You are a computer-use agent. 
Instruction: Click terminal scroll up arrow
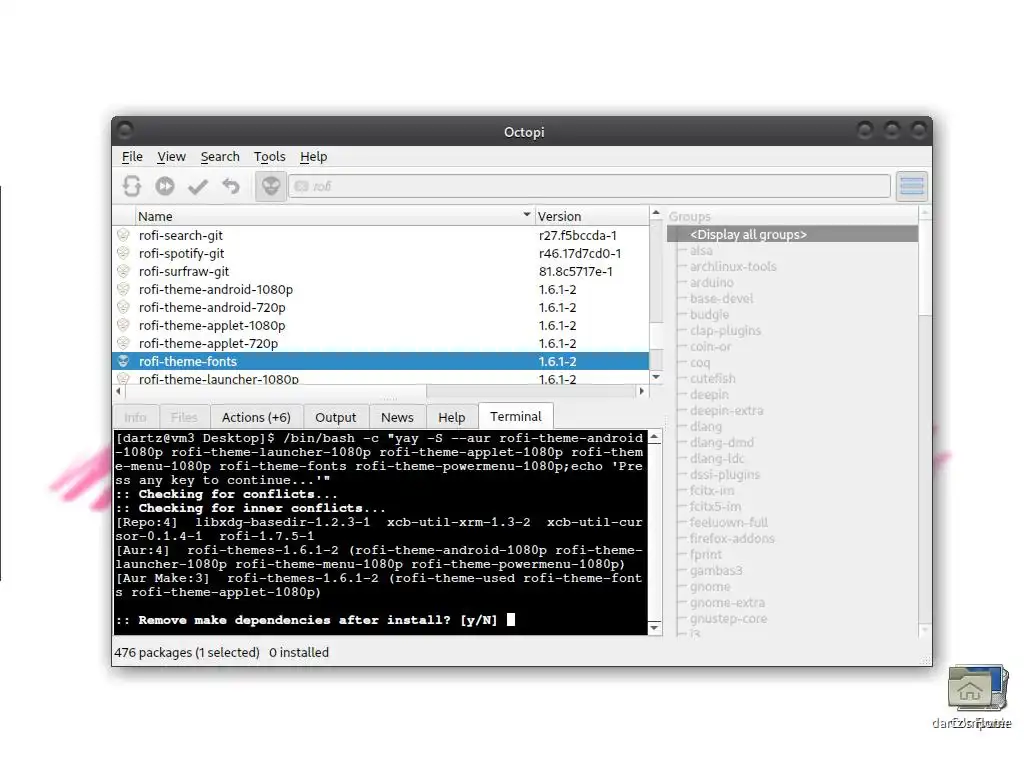[654, 438]
